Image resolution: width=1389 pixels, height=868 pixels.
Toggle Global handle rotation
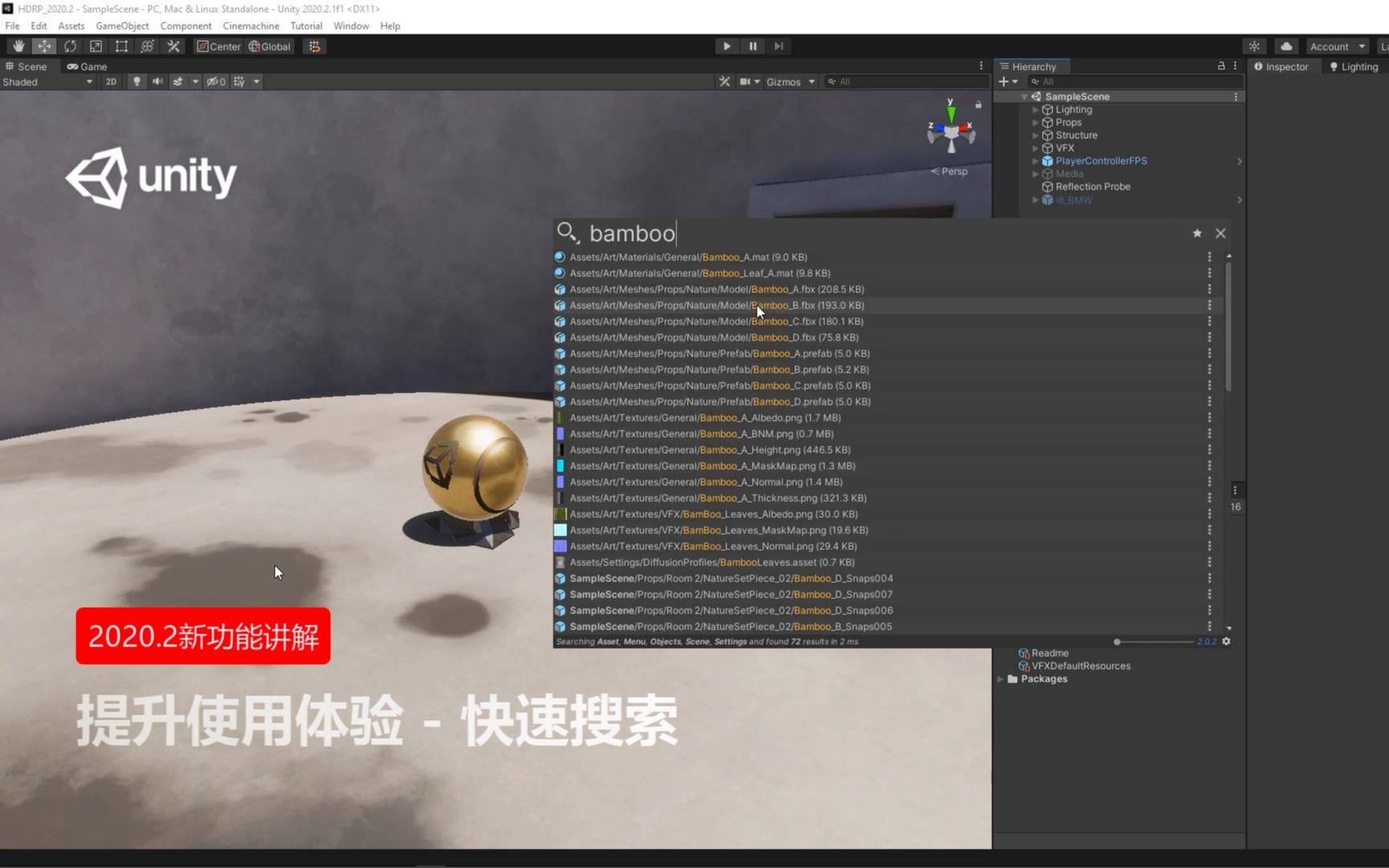(x=270, y=47)
